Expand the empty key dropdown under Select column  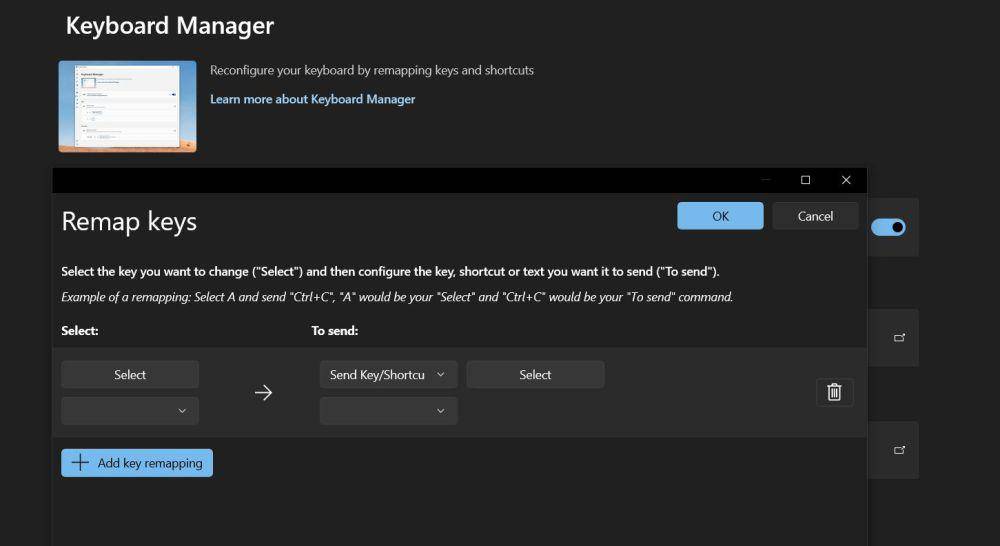pyautogui.click(x=130, y=411)
